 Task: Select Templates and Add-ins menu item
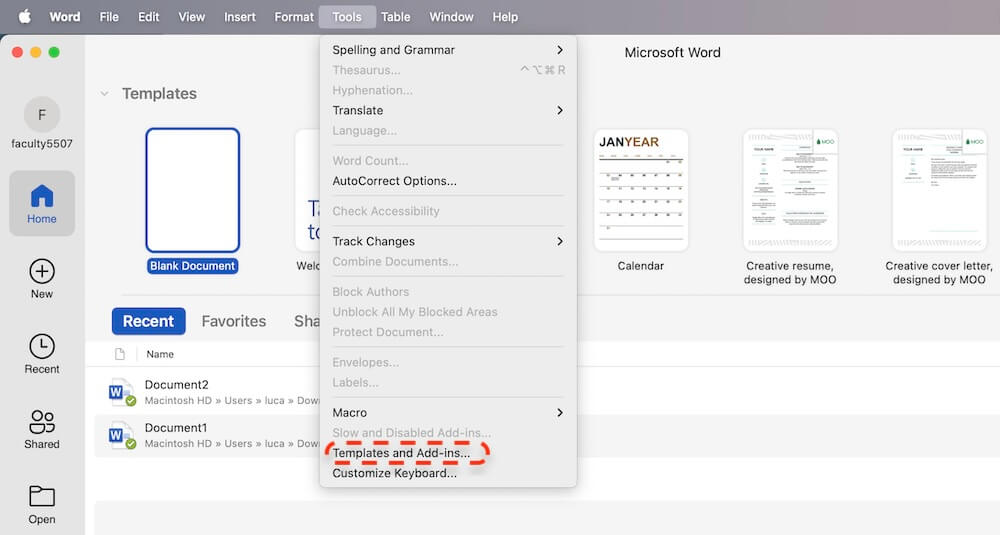point(448,453)
